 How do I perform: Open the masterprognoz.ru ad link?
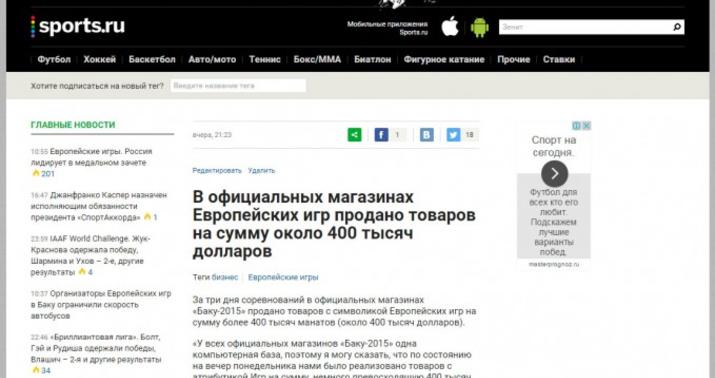coord(554,264)
